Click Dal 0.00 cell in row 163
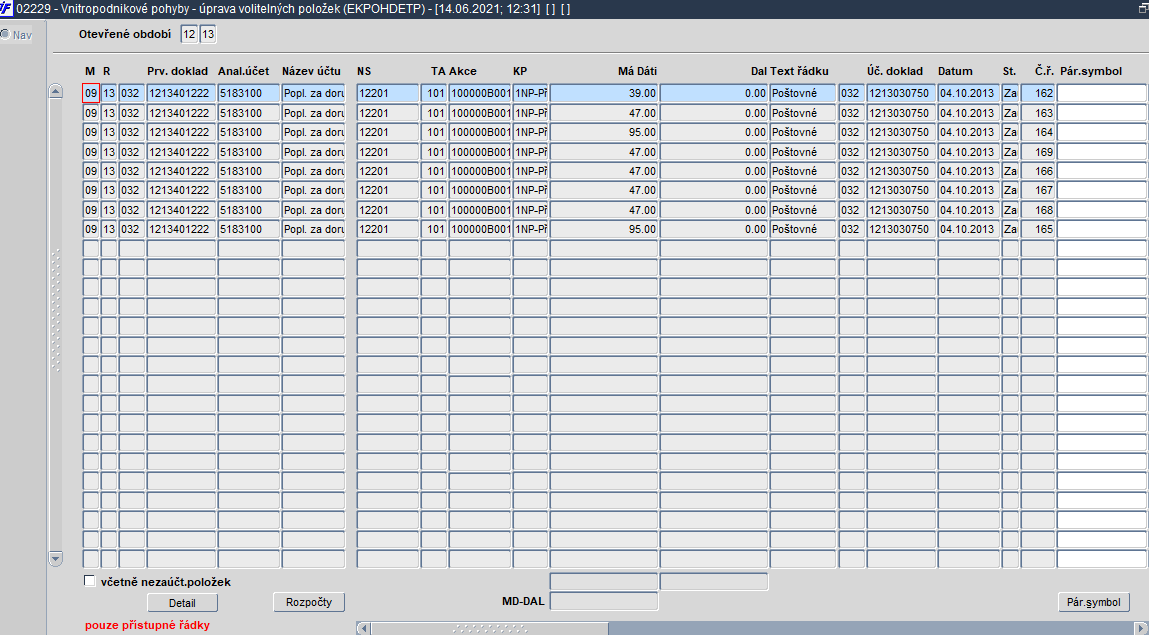1149x635 pixels. 714,113
